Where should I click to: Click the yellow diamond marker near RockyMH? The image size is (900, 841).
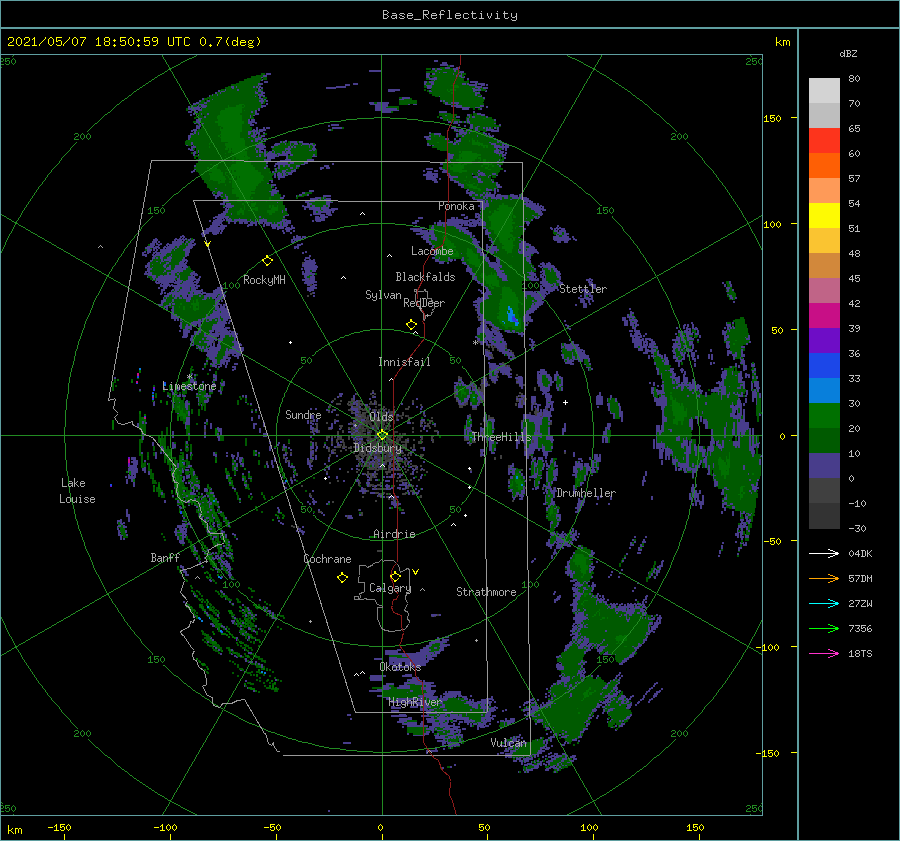click(x=267, y=261)
